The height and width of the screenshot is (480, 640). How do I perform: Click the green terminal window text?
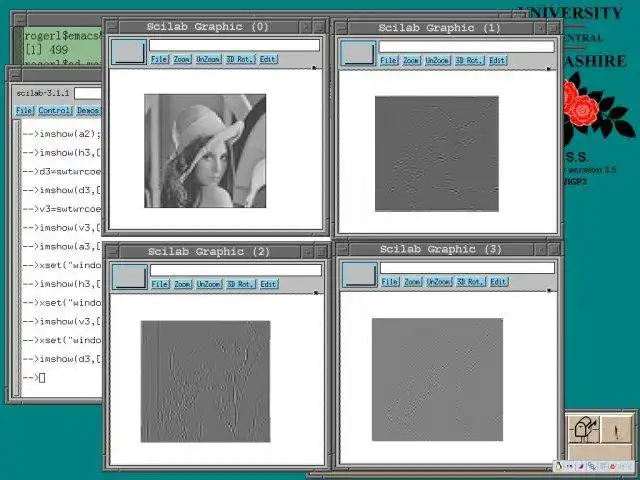point(62,46)
